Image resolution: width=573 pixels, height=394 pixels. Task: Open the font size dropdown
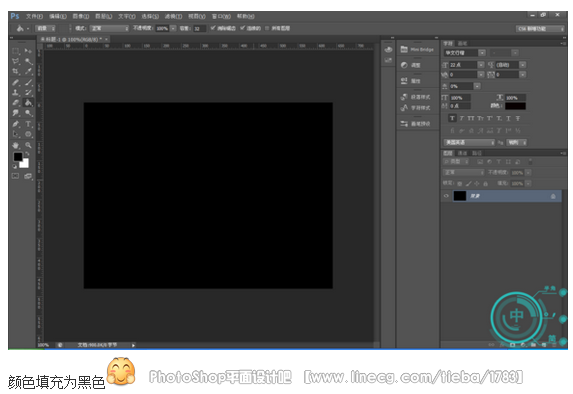coord(481,65)
